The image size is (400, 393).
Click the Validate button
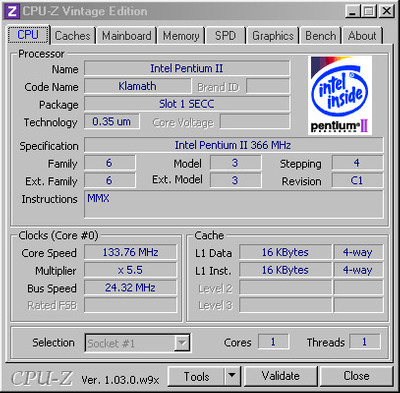pos(281,377)
